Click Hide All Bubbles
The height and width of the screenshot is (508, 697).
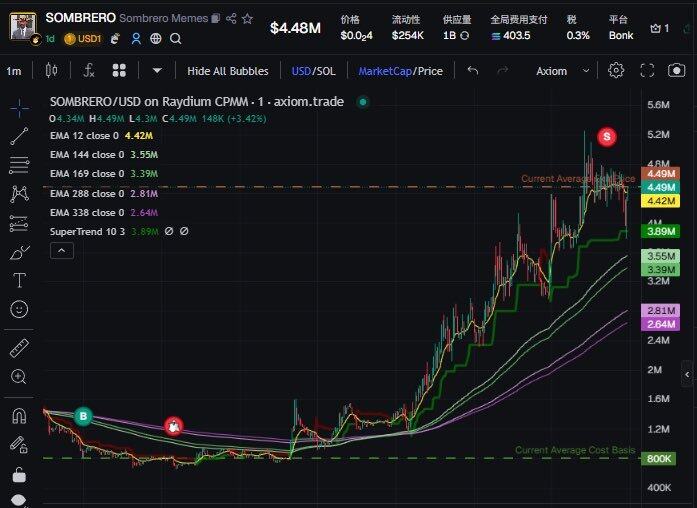[227, 71]
